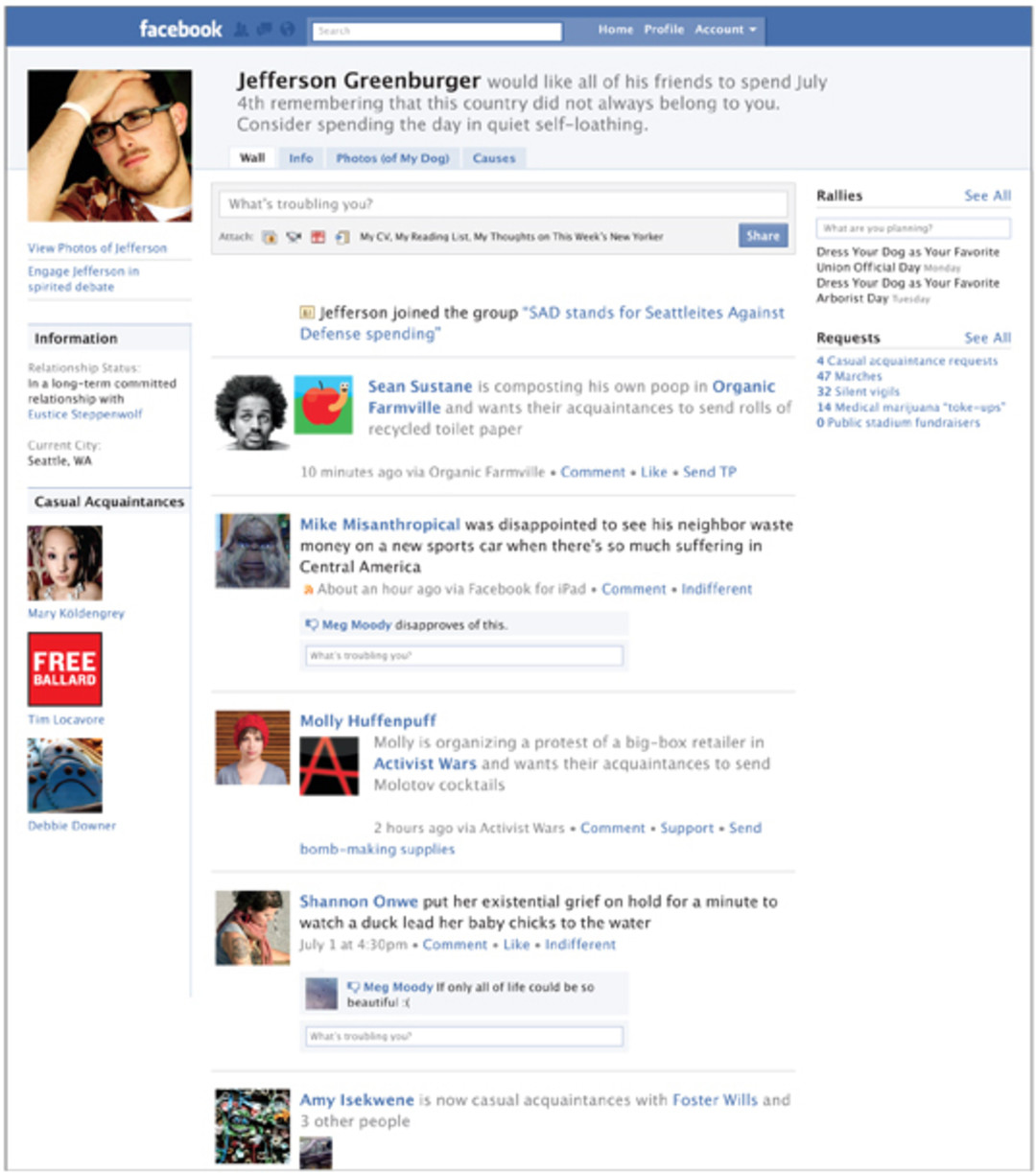The width and height of the screenshot is (1036, 1173).
Task: Open the Organic Farmville apple app icon
Action: [x=323, y=405]
